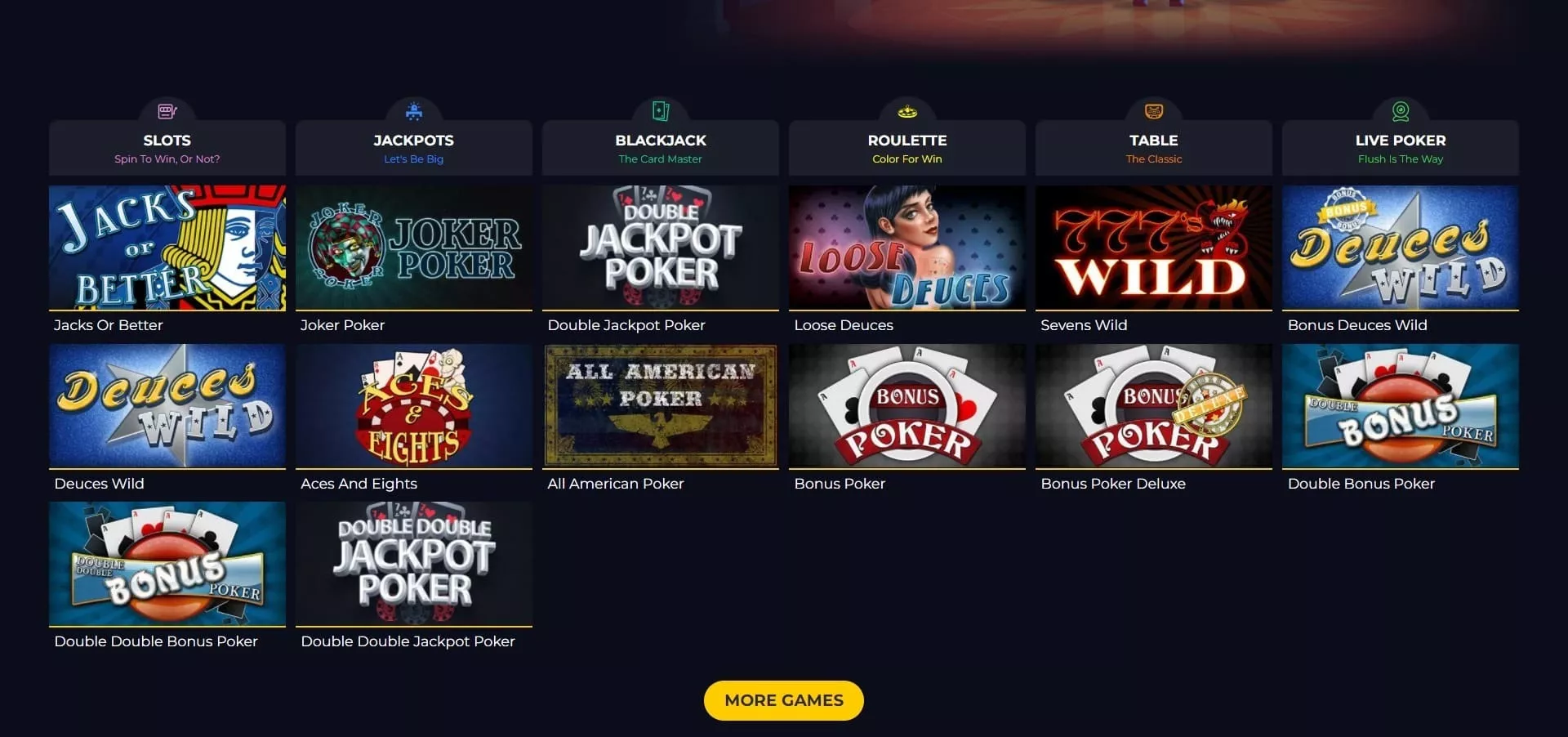Image resolution: width=1568 pixels, height=737 pixels.
Task: Click the playing card icon above Blackjack
Action: tap(661, 111)
